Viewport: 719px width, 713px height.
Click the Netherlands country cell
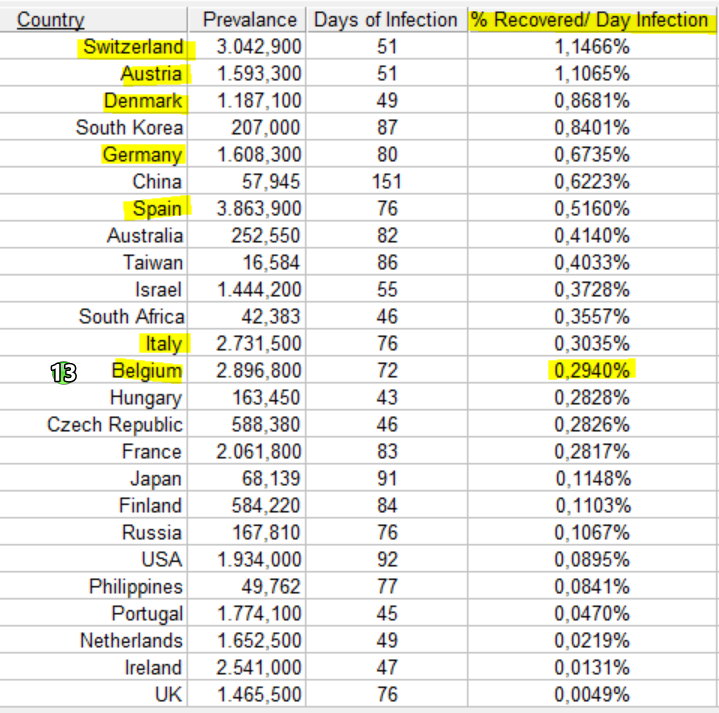tap(131, 641)
